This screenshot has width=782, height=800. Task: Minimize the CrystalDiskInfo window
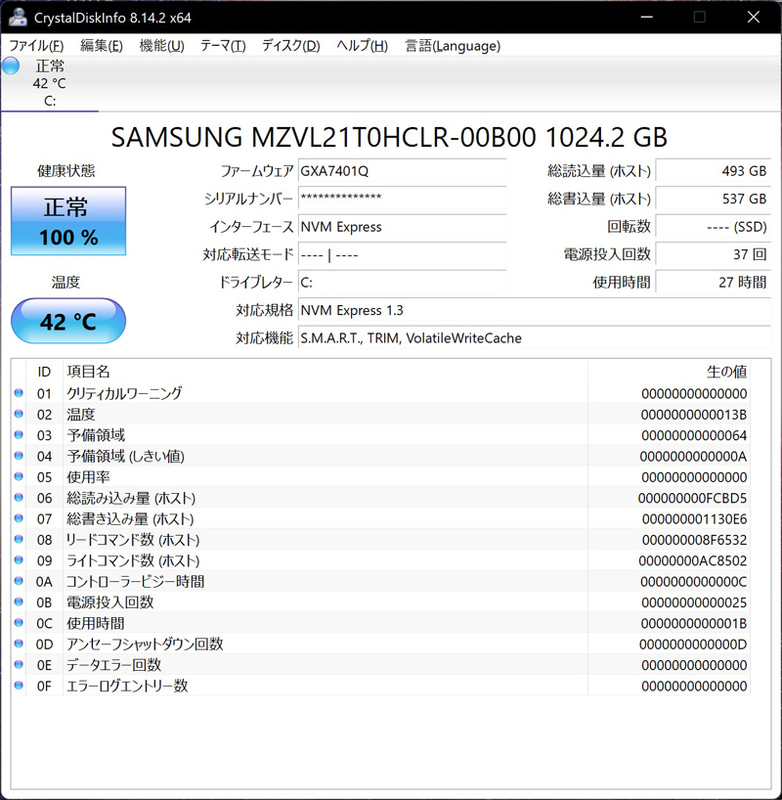tap(647, 17)
